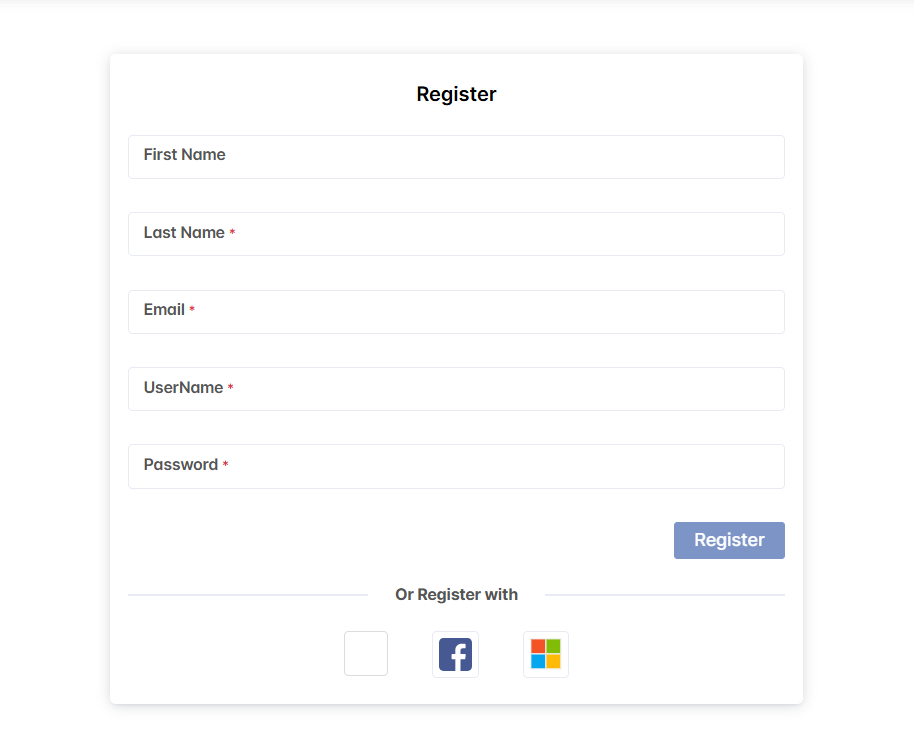Focus the UserName text field
Screen dimensions: 914x734
point(500,389)
